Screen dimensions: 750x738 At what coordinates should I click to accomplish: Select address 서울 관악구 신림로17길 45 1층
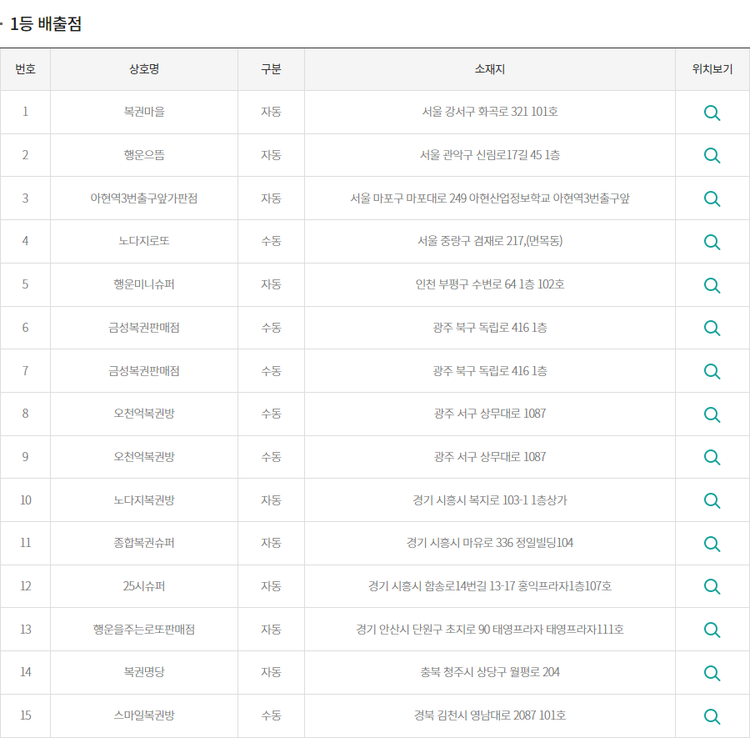pos(490,155)
